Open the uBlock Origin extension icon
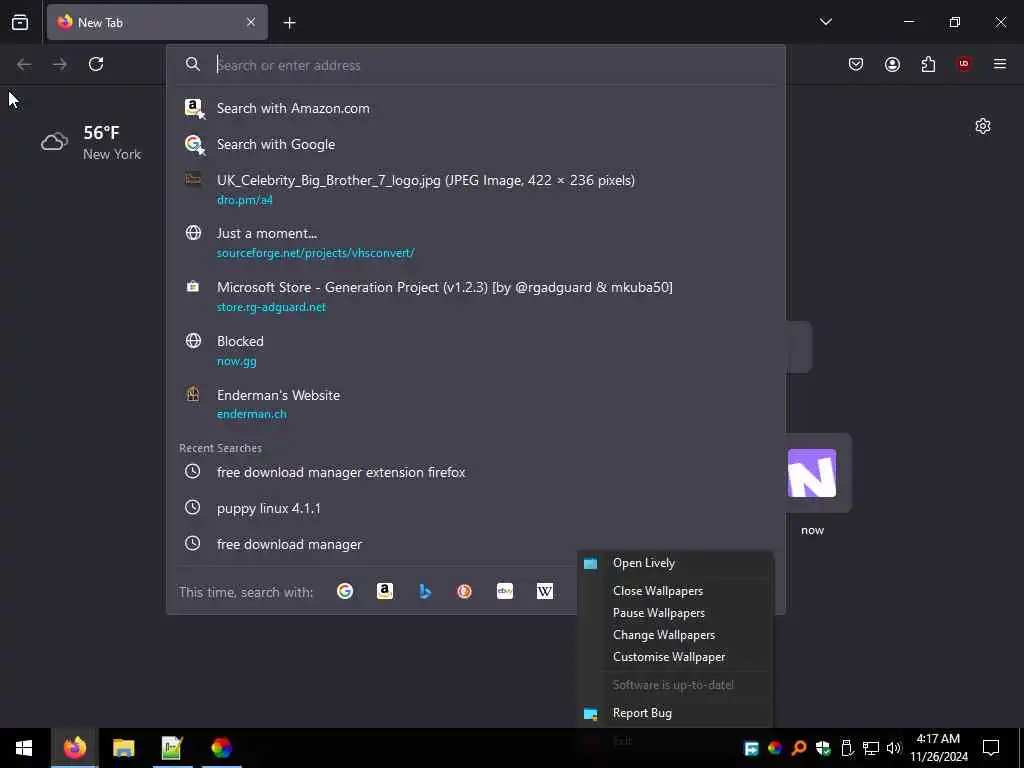Screen dimensions: 1024x768 [x=964, y=64]
